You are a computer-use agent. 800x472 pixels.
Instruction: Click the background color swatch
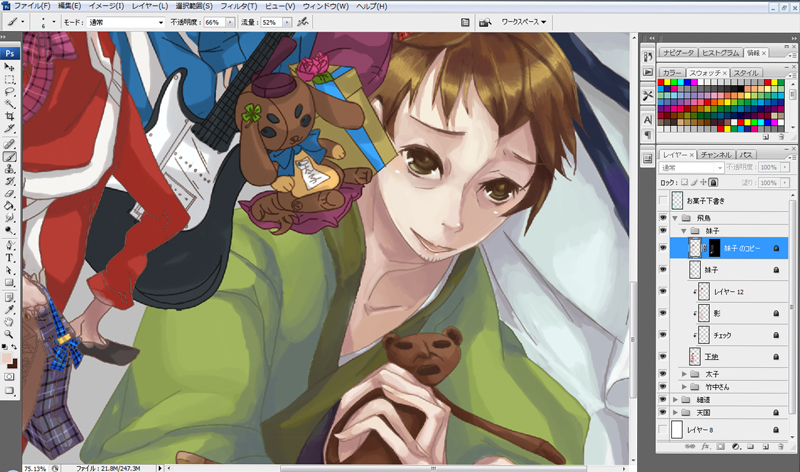[13, 364]
